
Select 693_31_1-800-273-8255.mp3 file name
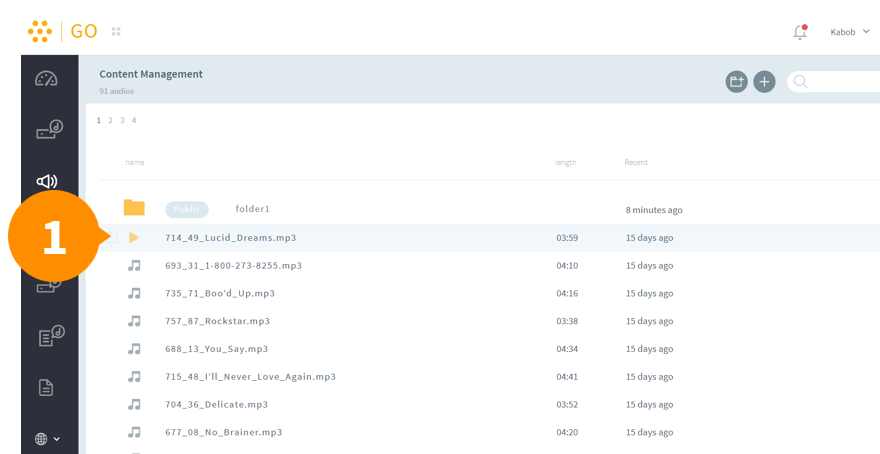pyautogui.click(x=233, y=265)
